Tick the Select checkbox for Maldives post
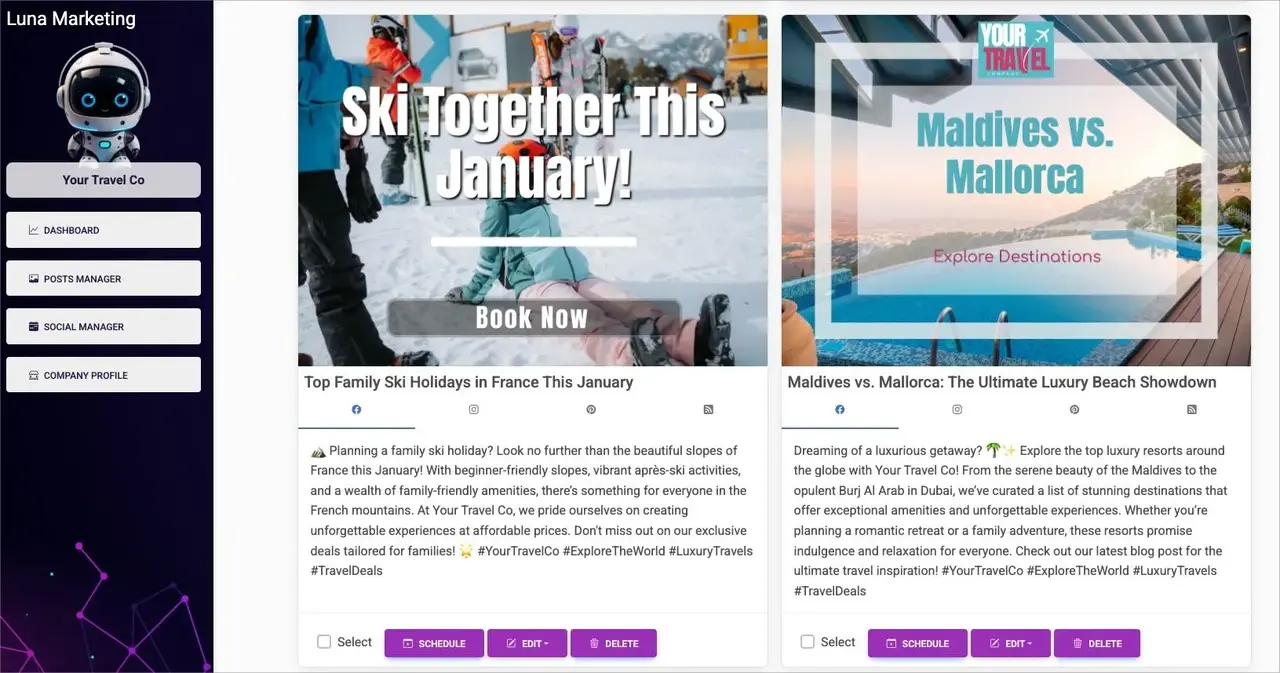 807,642
